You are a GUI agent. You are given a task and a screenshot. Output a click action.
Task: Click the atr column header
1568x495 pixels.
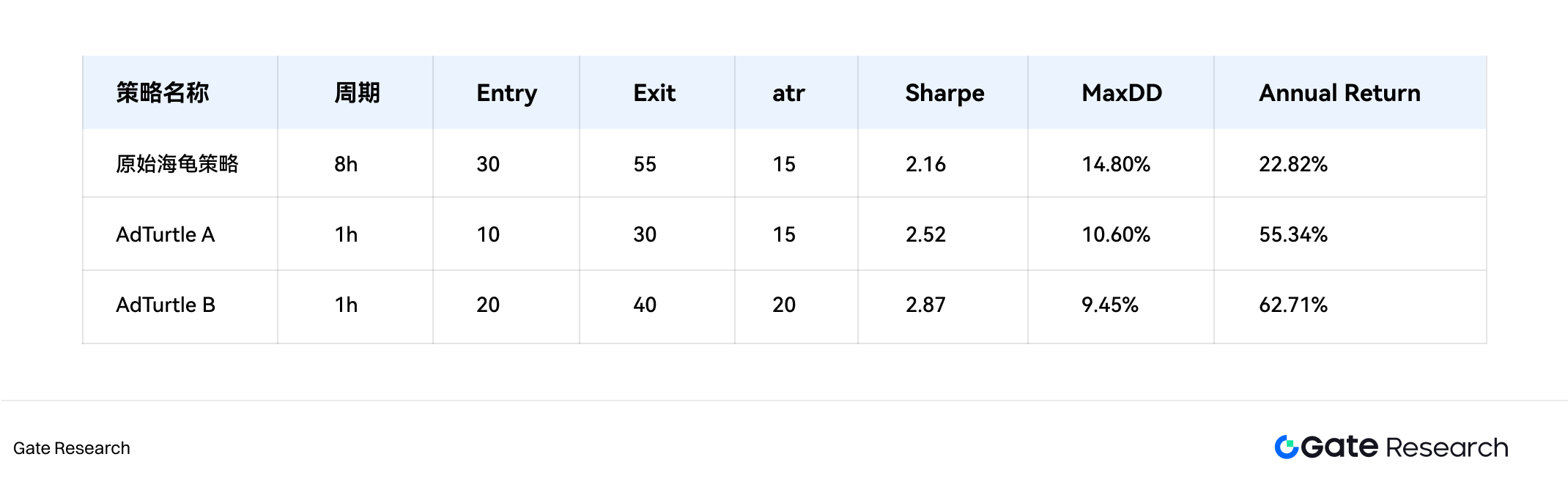[788, 93]
